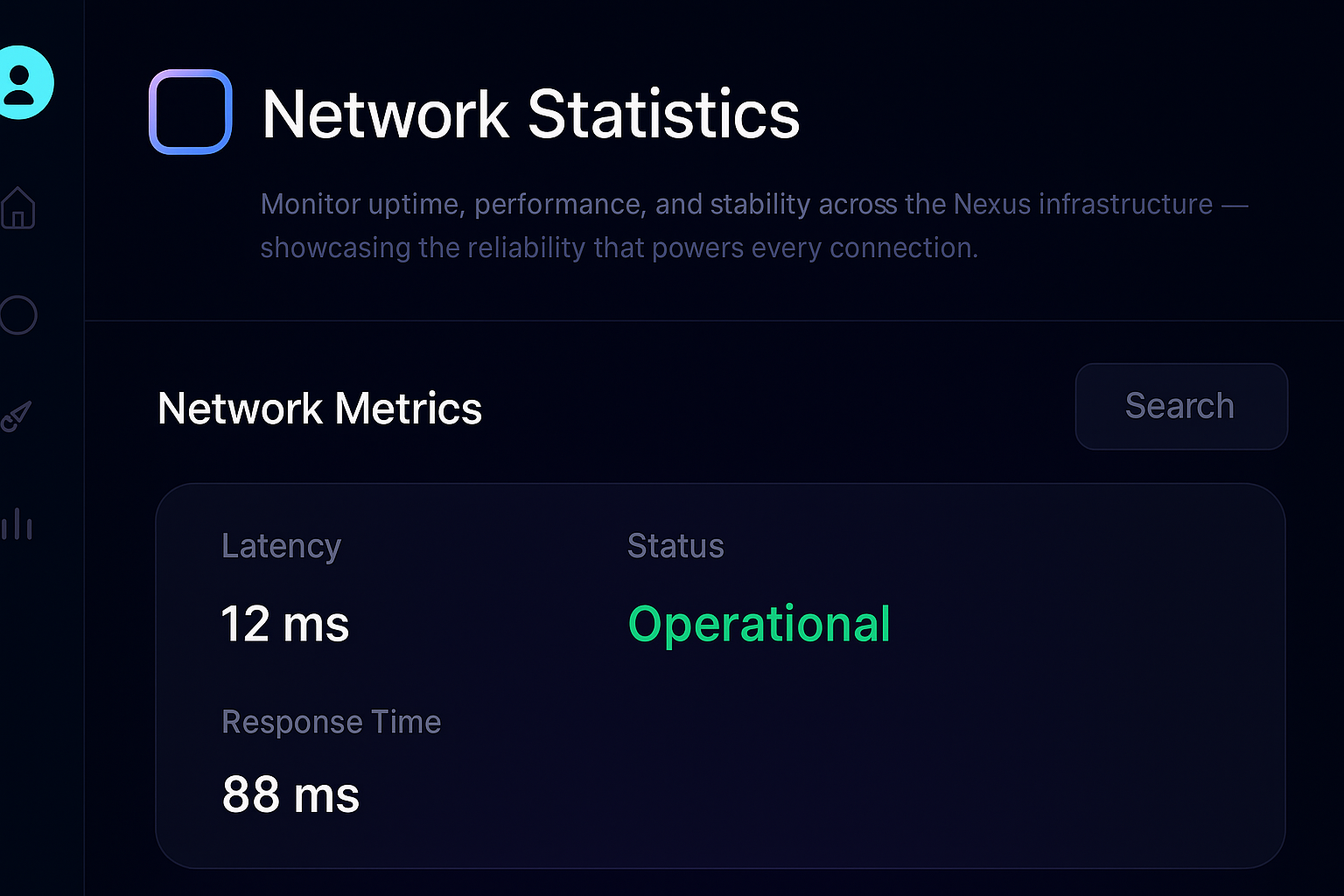
Task: Click the Network Metrics heading
Action: pyautogui.click(x=319, y=408)
